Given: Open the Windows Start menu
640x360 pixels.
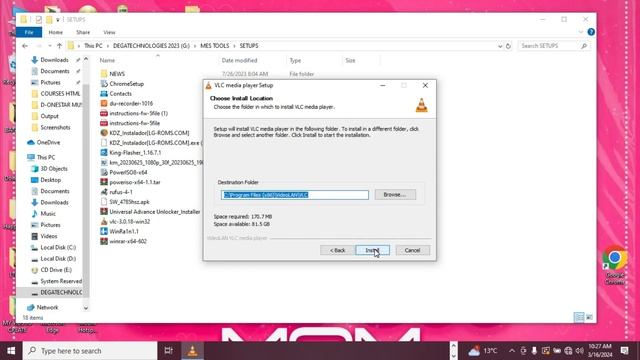Looking at the screenshot, I should [11, 351].
